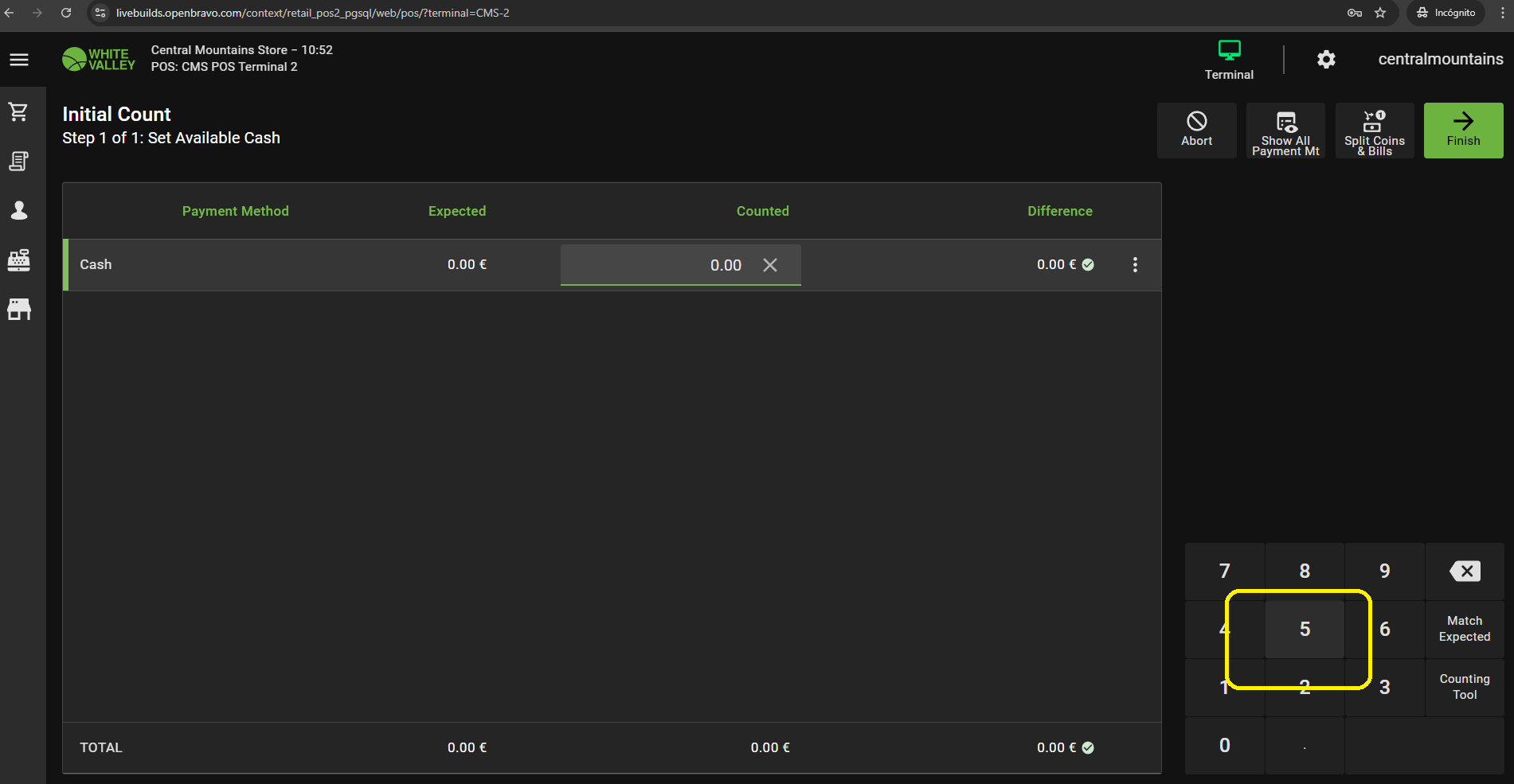This screenshot has height=784, width=1514.
Task: Click the POS: CMS POS Terminal 2 text
Action: [x=225, y=67]
